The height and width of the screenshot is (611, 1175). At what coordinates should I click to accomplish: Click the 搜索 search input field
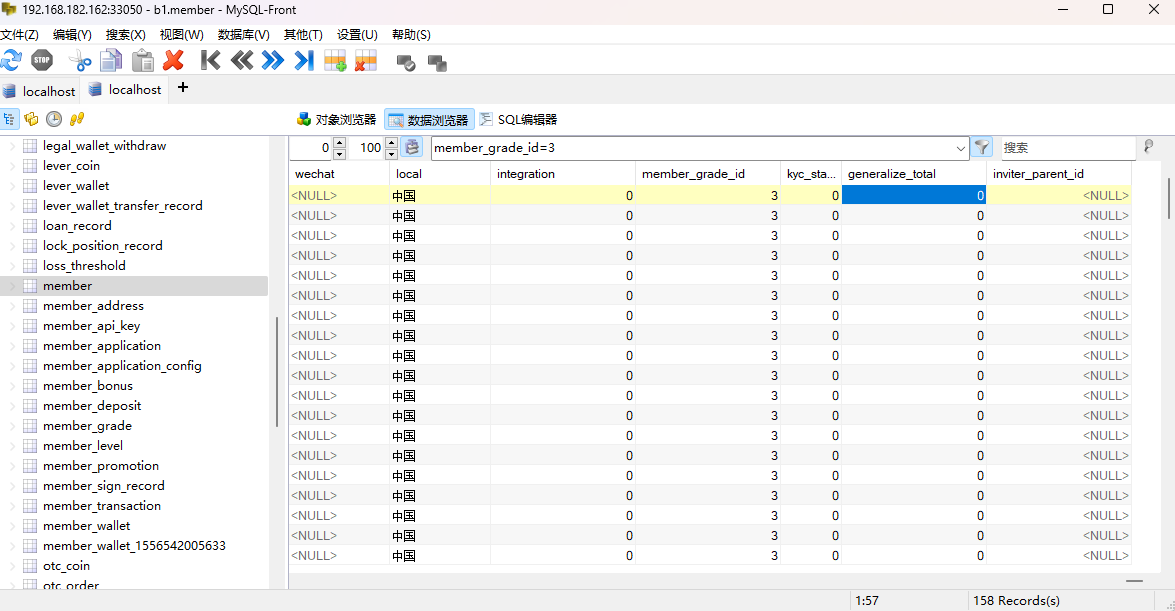1066,148
